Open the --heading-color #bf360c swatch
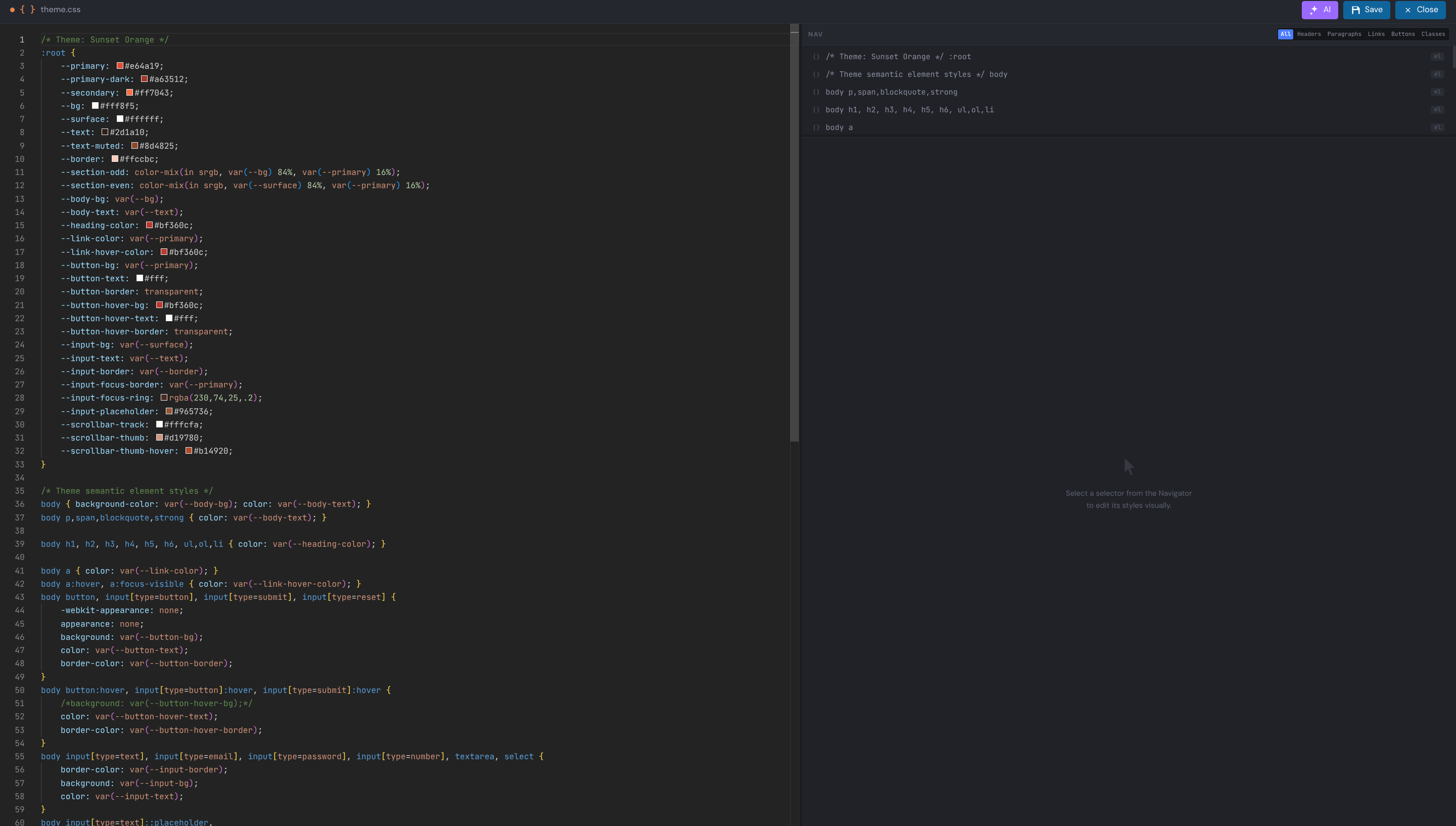The height and width of the screenshot is (826, 1456). (x=150, y=225)
